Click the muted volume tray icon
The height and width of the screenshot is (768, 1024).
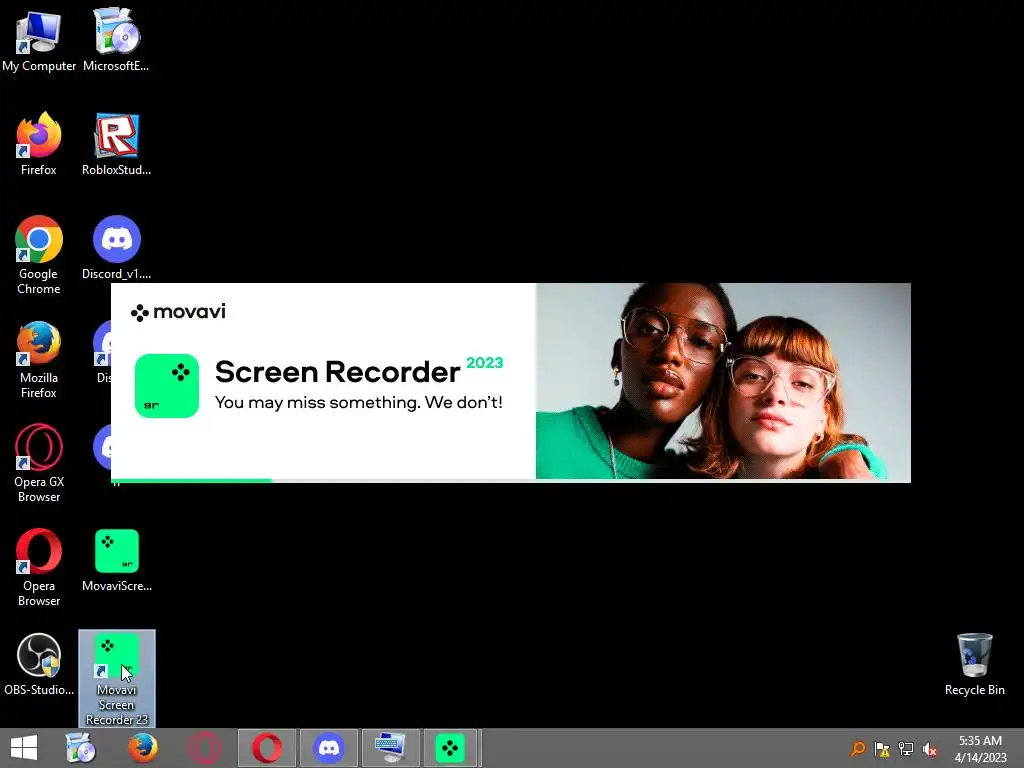click(x=929, y=748)
